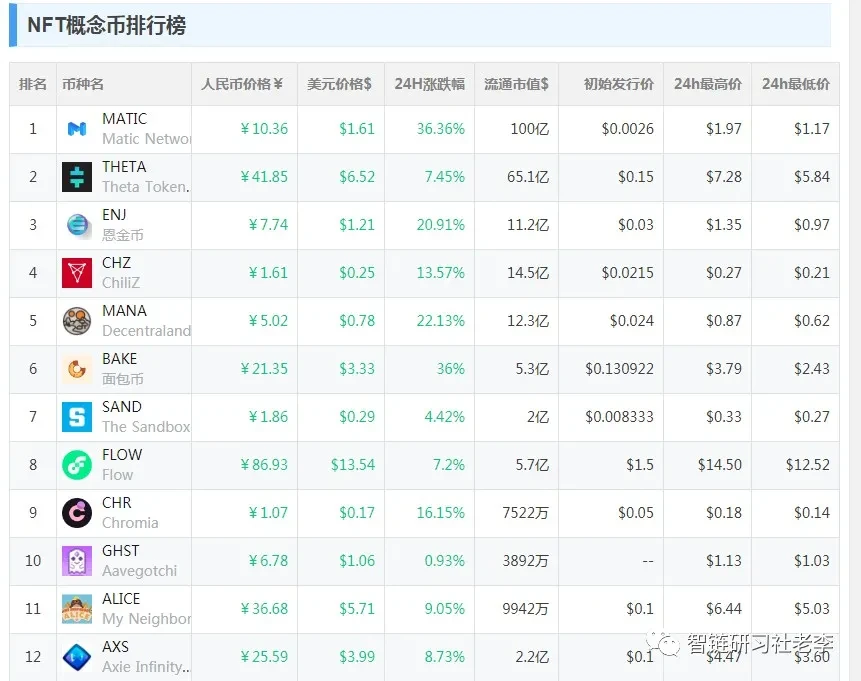Click the 9942万 market cap of ALICE

pos(525,609)
